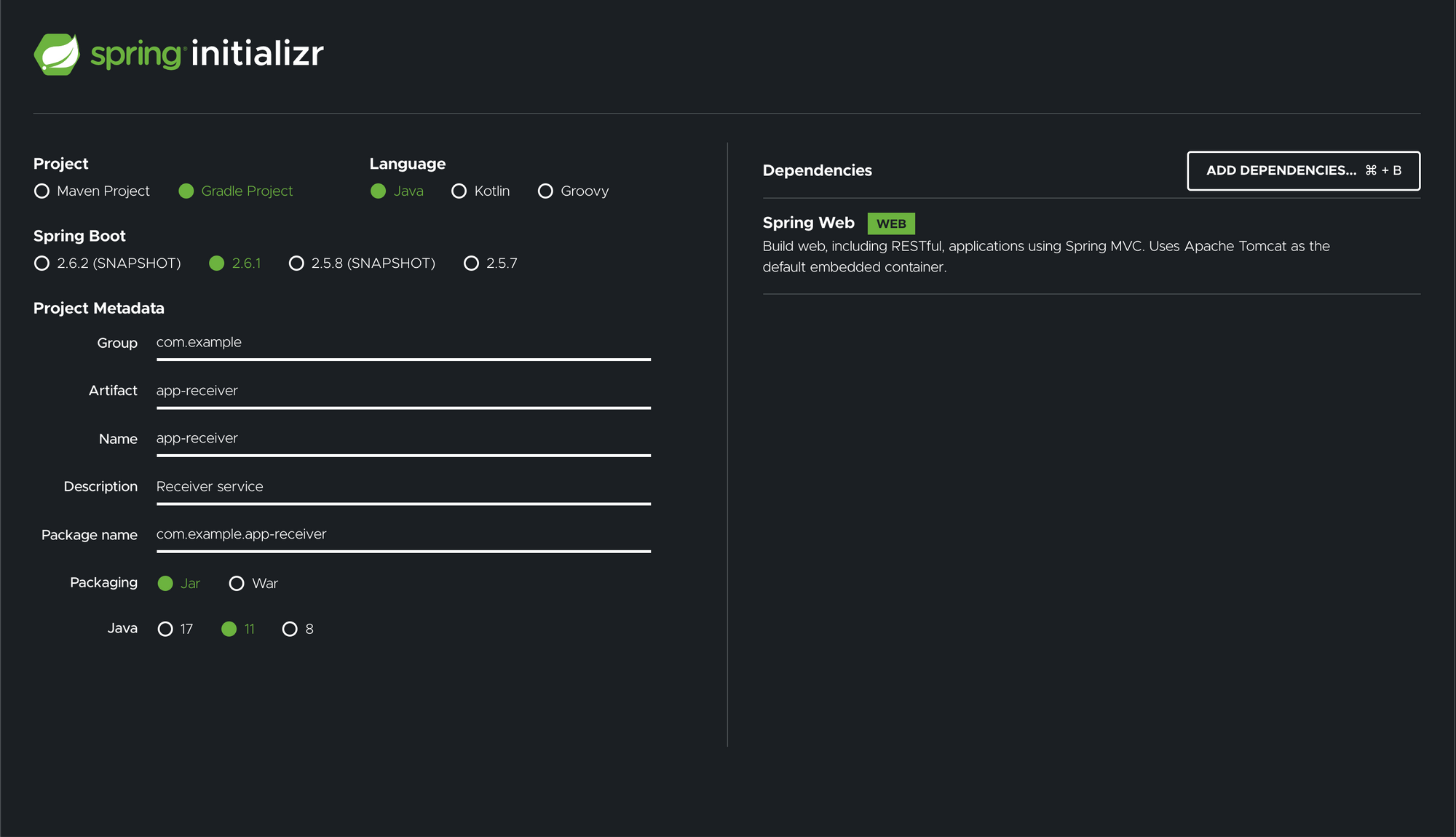Set Java version to 17
This screenshot has width=1456, height=837.
165,629
